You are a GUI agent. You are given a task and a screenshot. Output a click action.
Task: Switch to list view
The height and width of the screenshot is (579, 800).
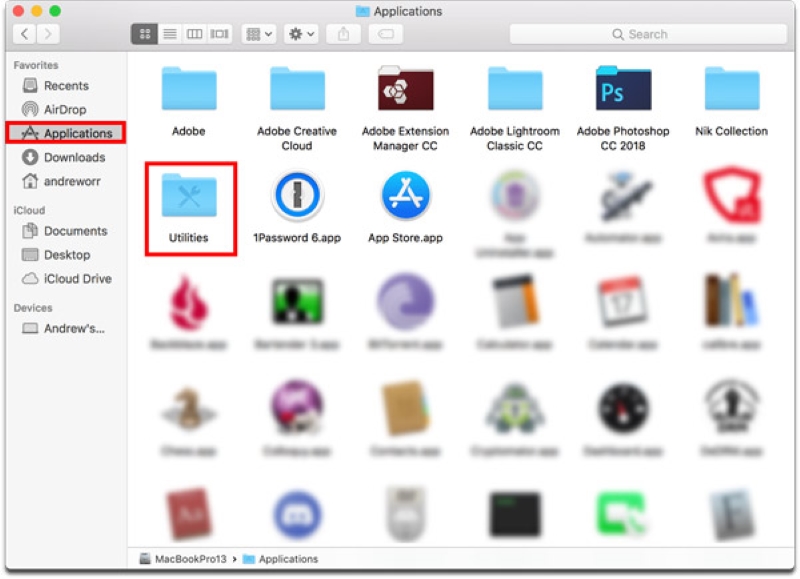point(170,34)
